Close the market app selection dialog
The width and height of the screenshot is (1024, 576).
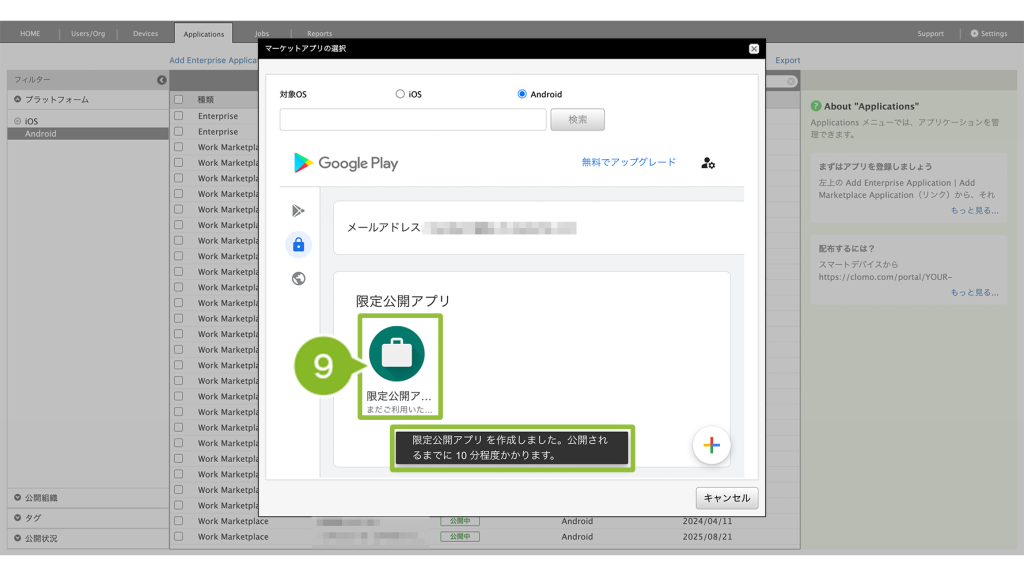click(753, 48)
